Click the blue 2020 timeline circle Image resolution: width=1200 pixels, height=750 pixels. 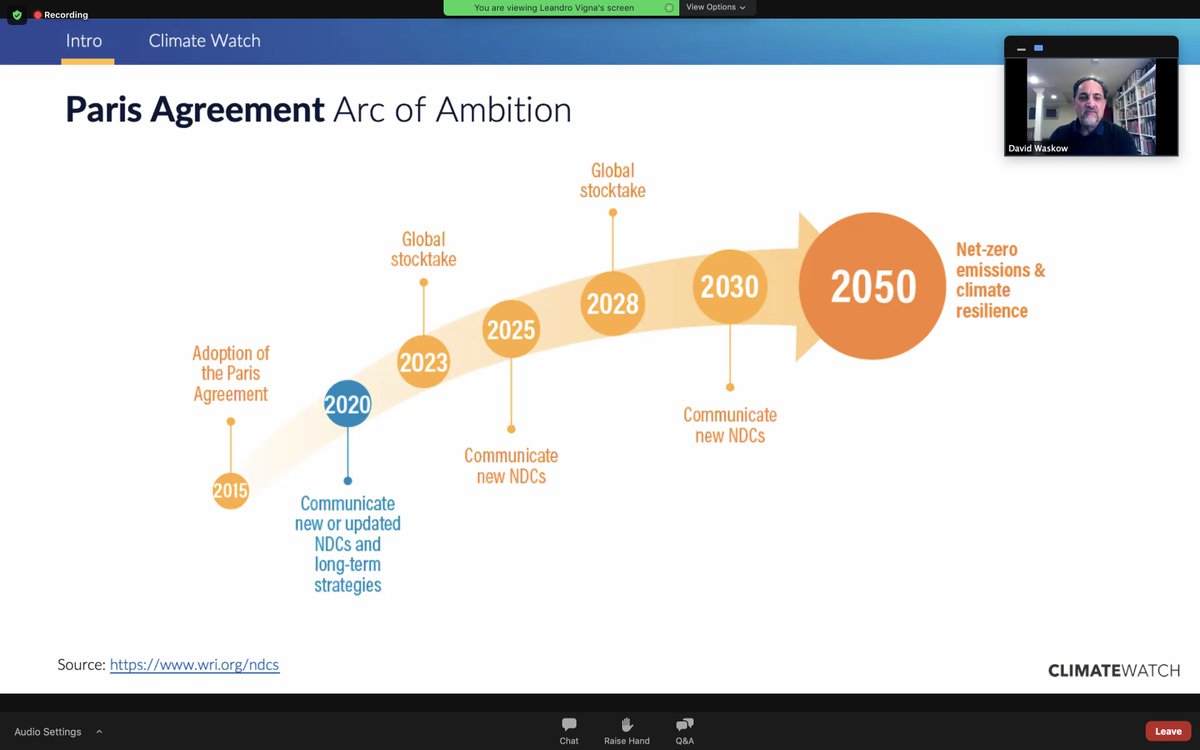[x=348, y=404]
